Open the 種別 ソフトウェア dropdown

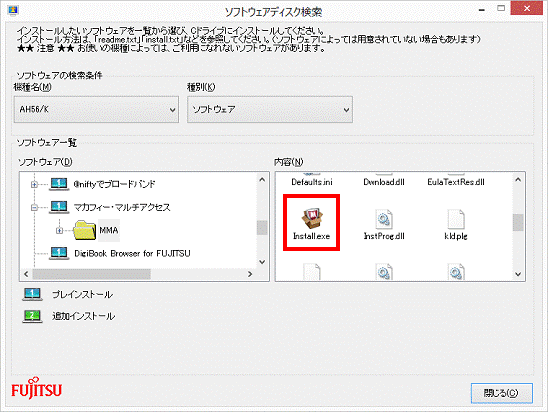coord(270,109)
